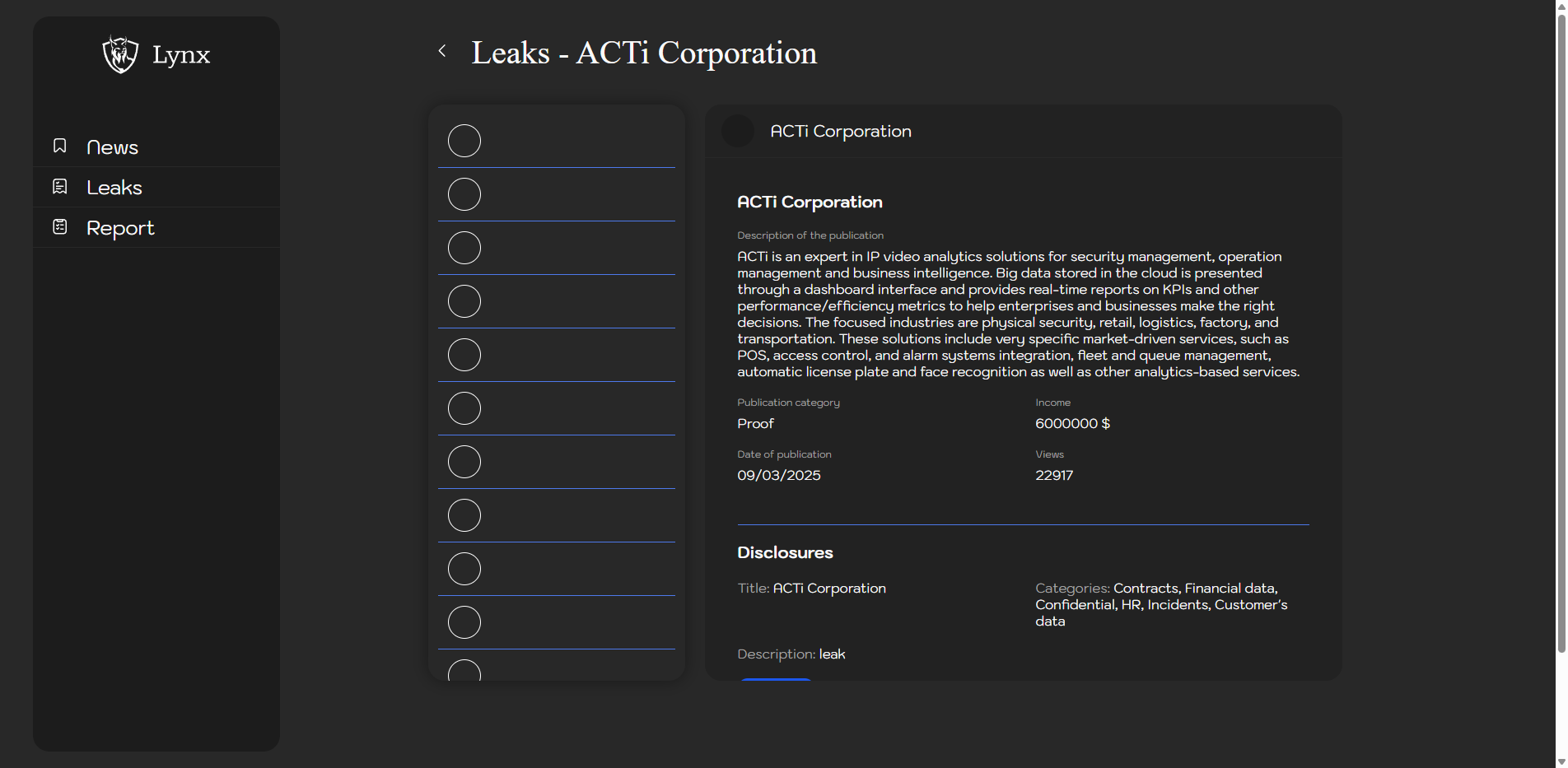Click the document icon beside Leaks
Image resolution: width=1568 pixels, height=768 pixels.
(x=60, y=187)
